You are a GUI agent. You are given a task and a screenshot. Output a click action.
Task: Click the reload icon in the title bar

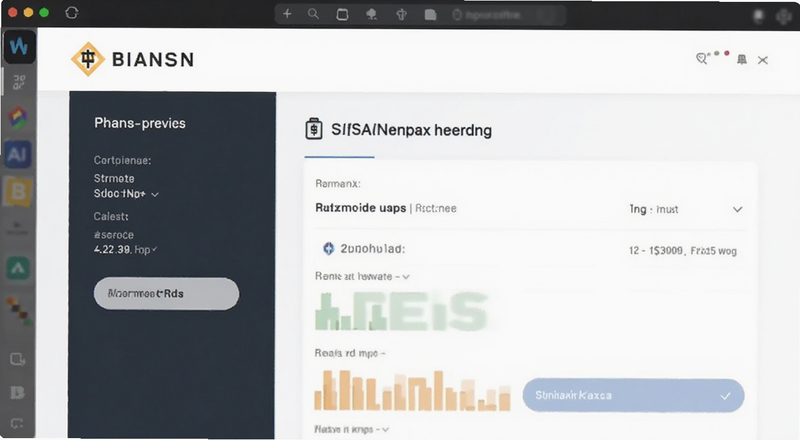click(x=71, y=13)
